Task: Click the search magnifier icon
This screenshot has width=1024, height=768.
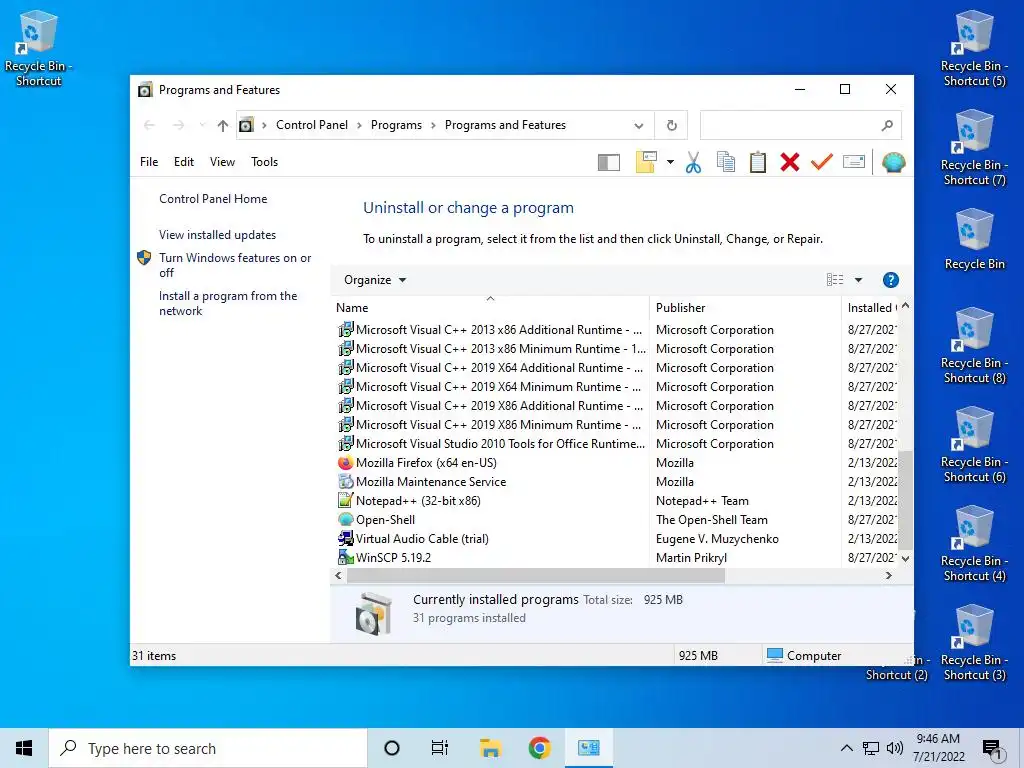Action: click(887, 125)
